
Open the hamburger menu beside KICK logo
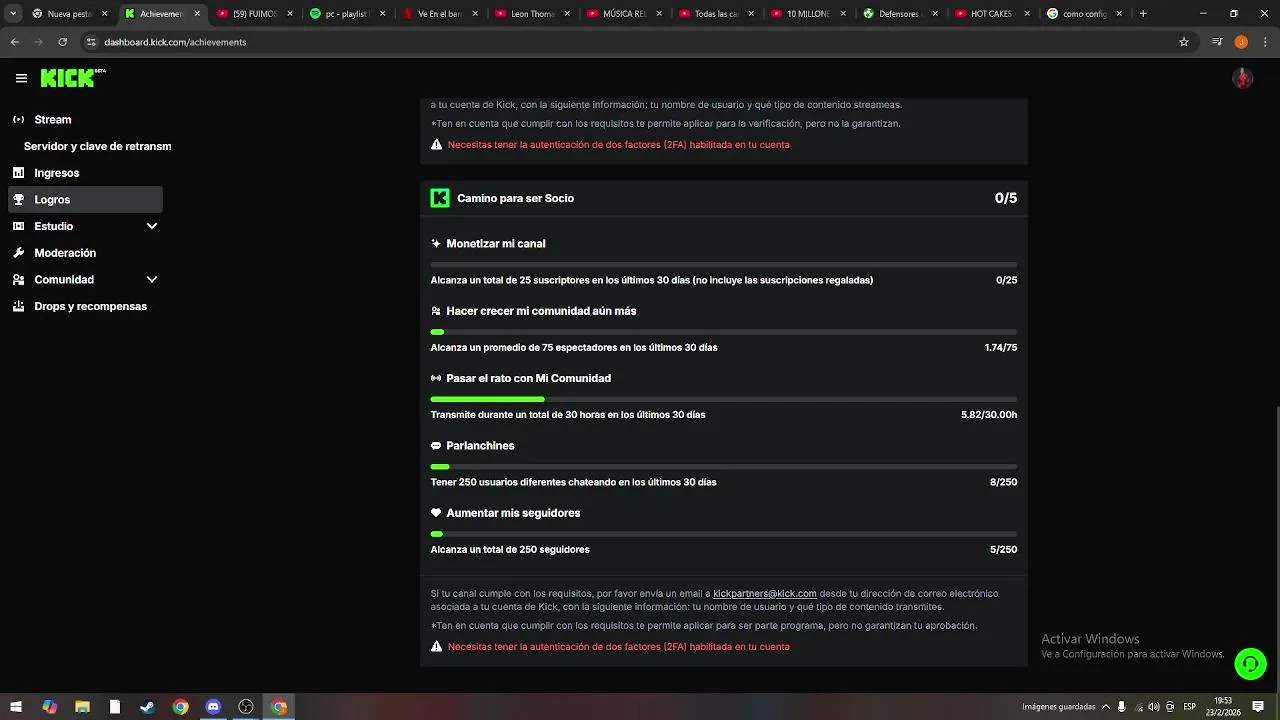point(21,78)
